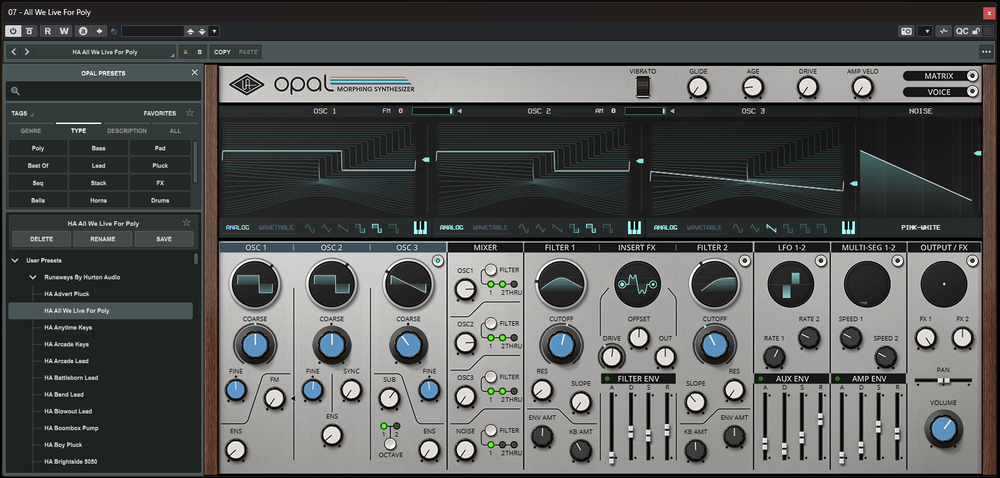The width and height of the screenshot is (1000, 478).
Task: Click the side-chain activate waveform icon
Action: click(x=943, y=31)
